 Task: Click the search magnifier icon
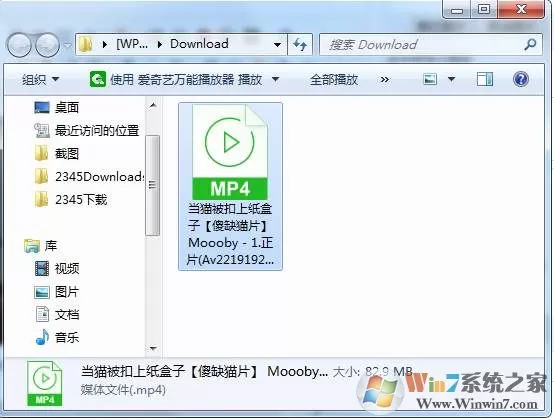[530, 45]
